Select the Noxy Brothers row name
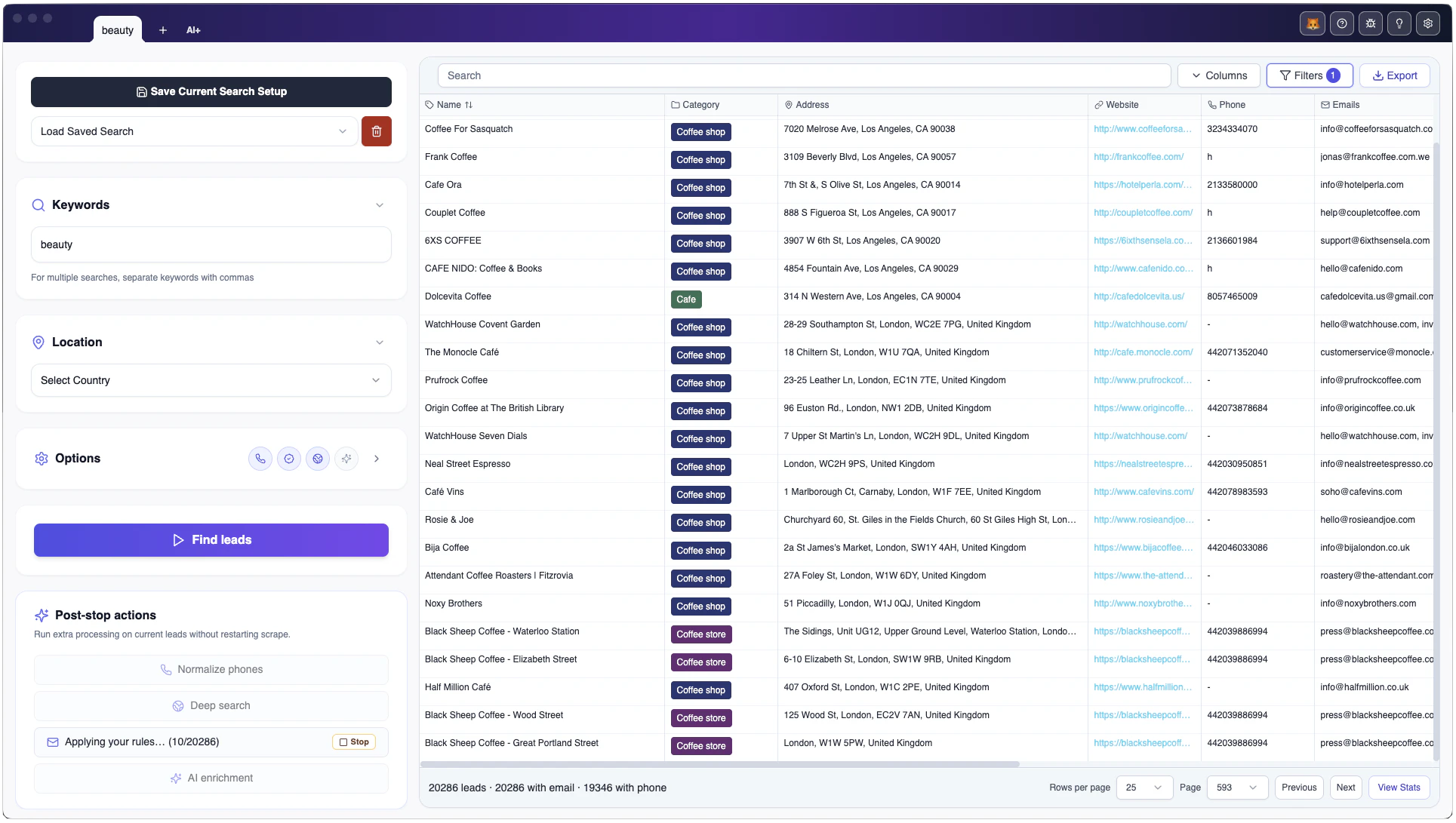 [453, 603]
